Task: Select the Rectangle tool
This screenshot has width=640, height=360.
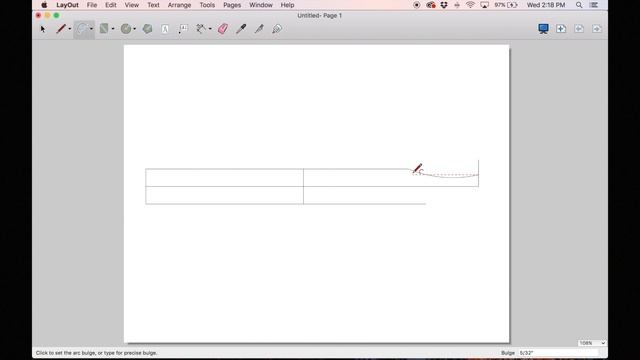Action: pos(104,29)
